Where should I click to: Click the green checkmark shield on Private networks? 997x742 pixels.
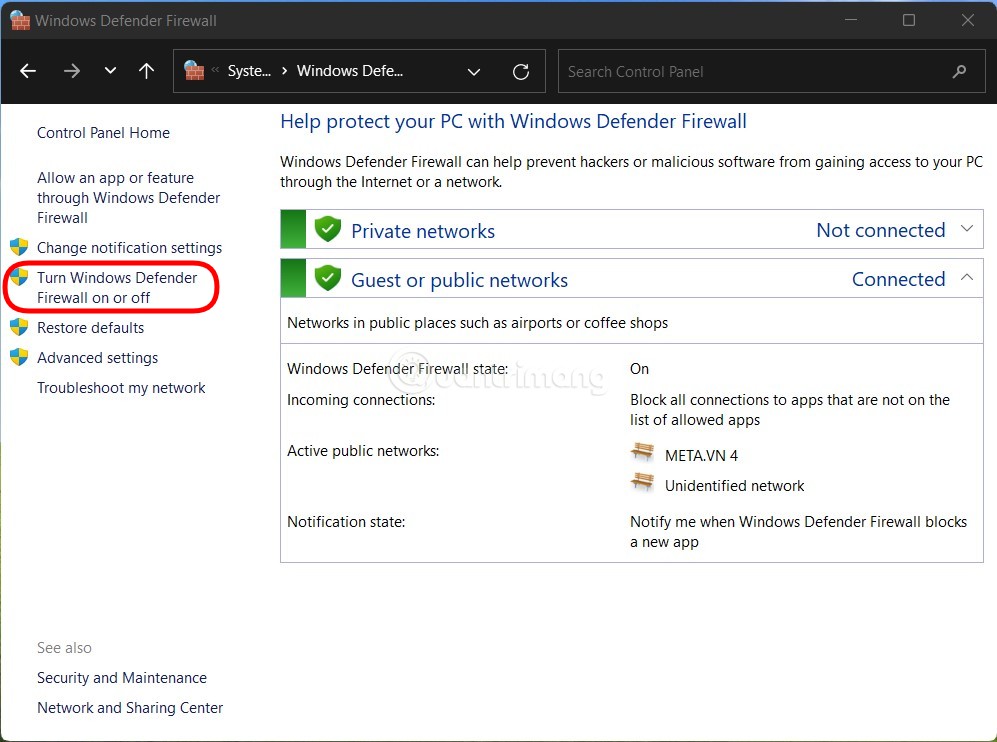click(x=329, y=229)
